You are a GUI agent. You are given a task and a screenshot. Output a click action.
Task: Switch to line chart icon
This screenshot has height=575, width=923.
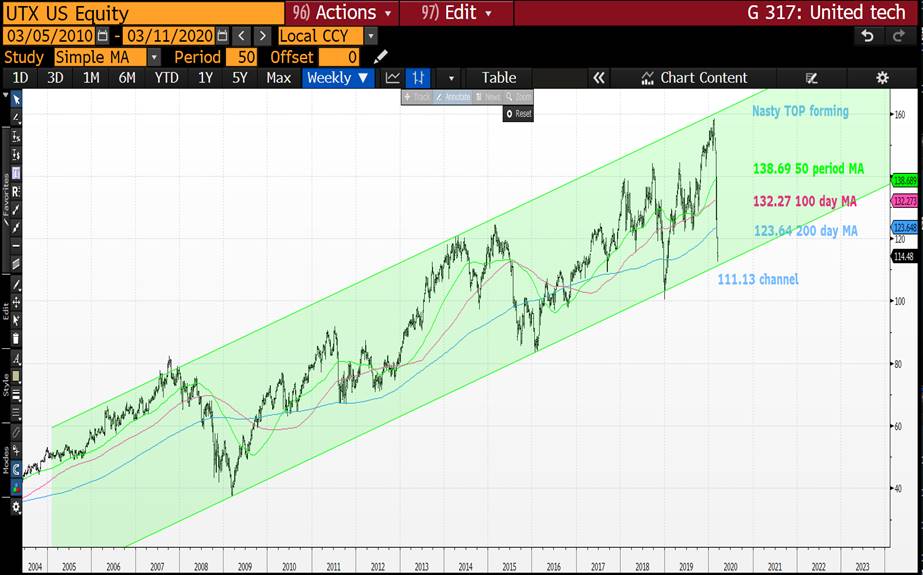393,78
